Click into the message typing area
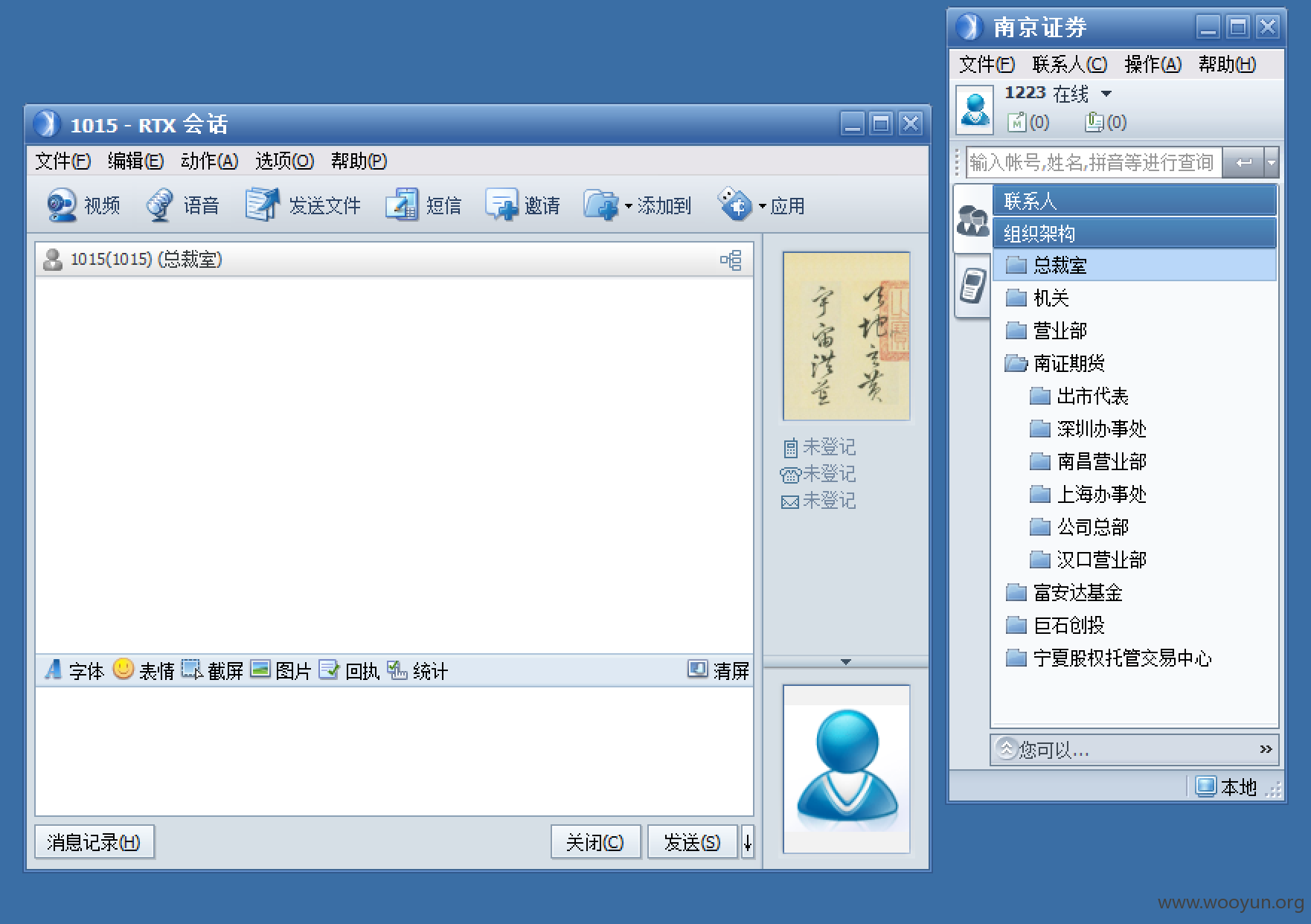The image size is (1311, 924). [394, 751]
